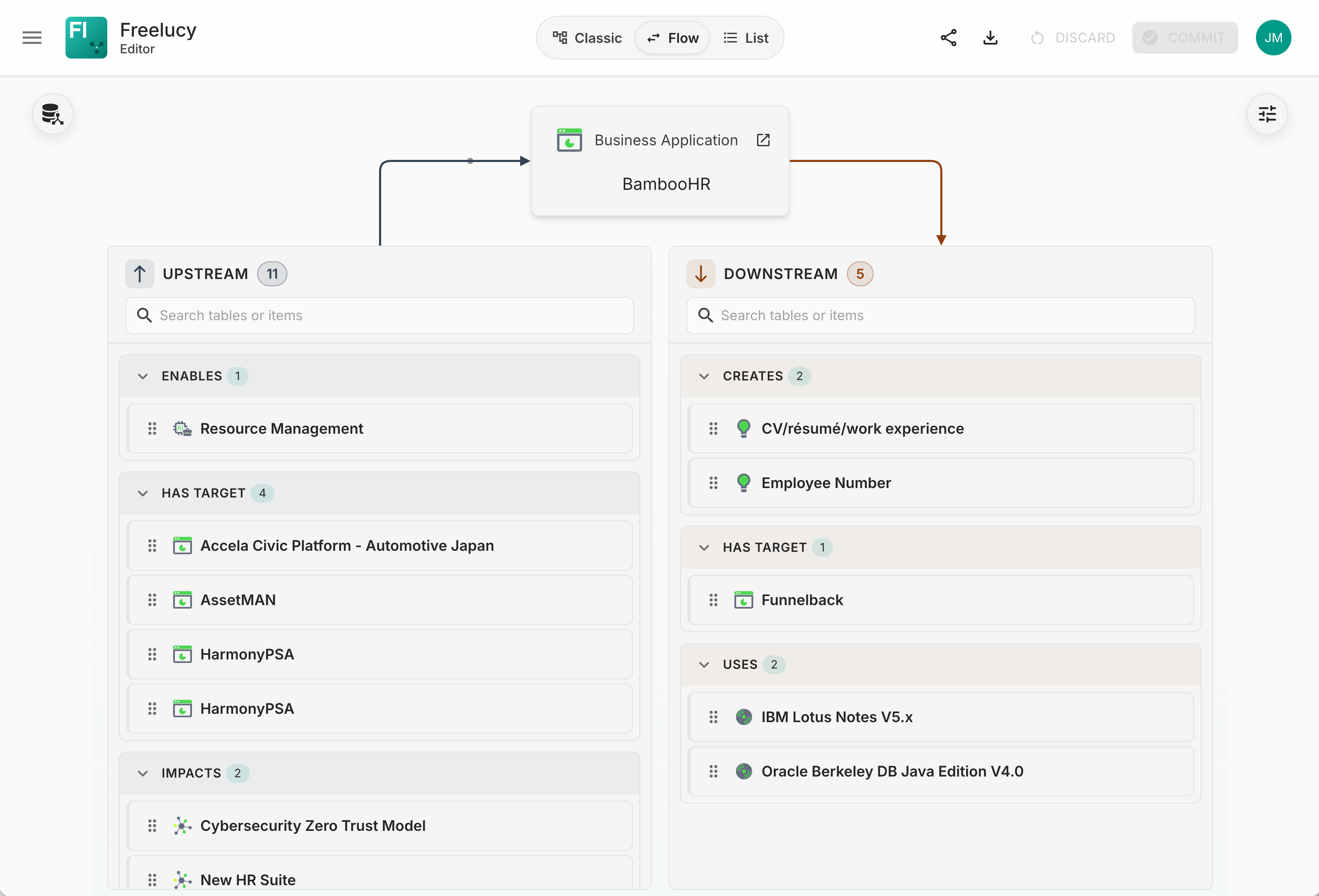
Task: Click drag handle for Resource Management
Action: [152, 428]
